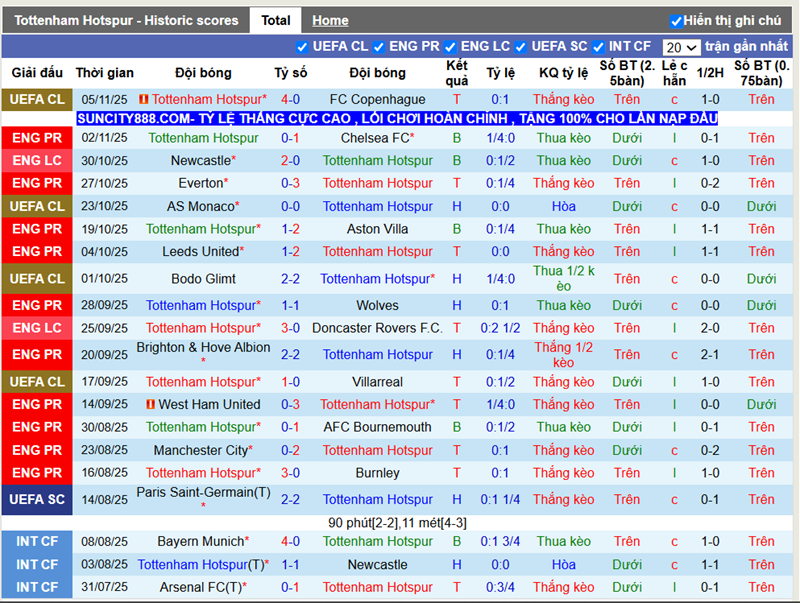Switch to the Total tab

pos(276,20)
